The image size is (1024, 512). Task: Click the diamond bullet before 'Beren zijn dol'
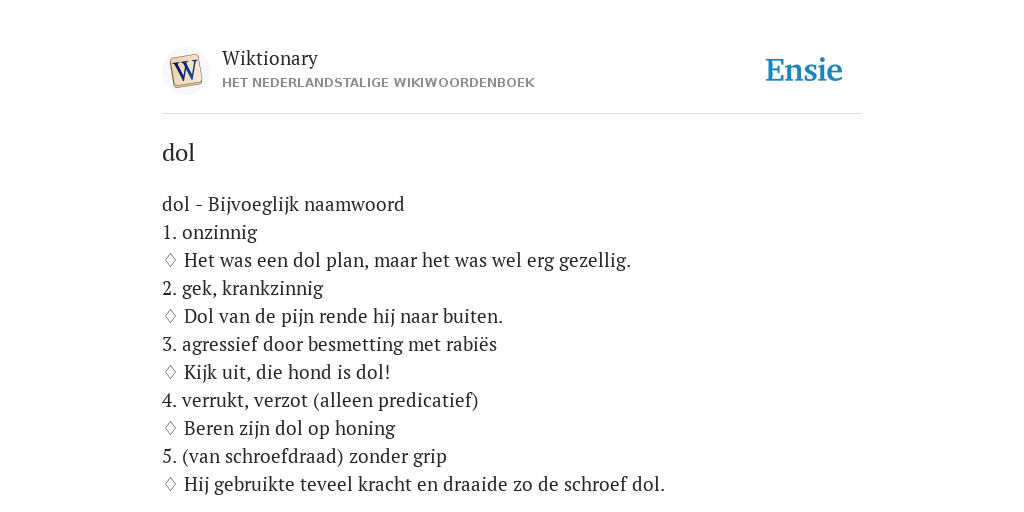[170, 428]
